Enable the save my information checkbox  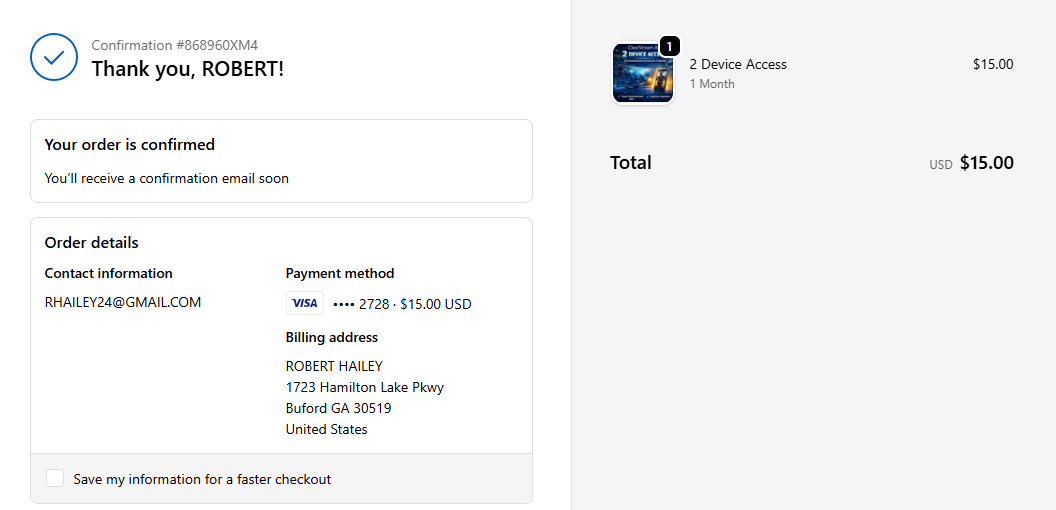[x=55, y=479]
